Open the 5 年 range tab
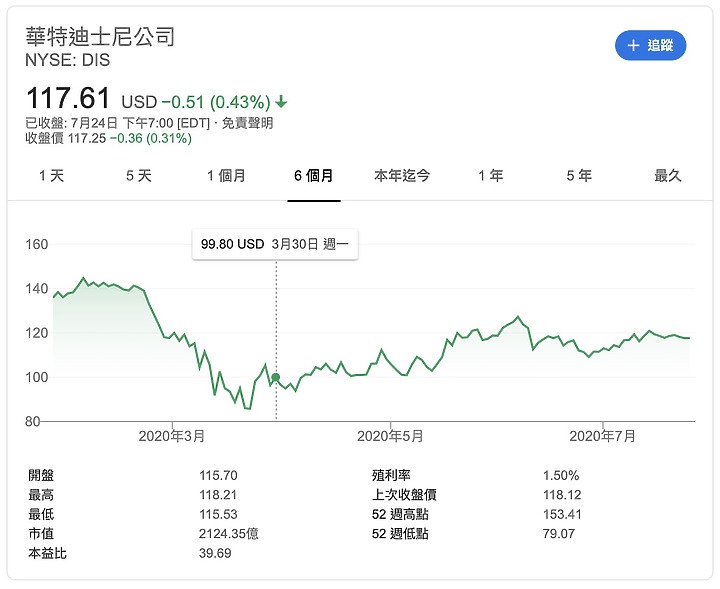This screenshot has width=720, height=589. point(579,175)
